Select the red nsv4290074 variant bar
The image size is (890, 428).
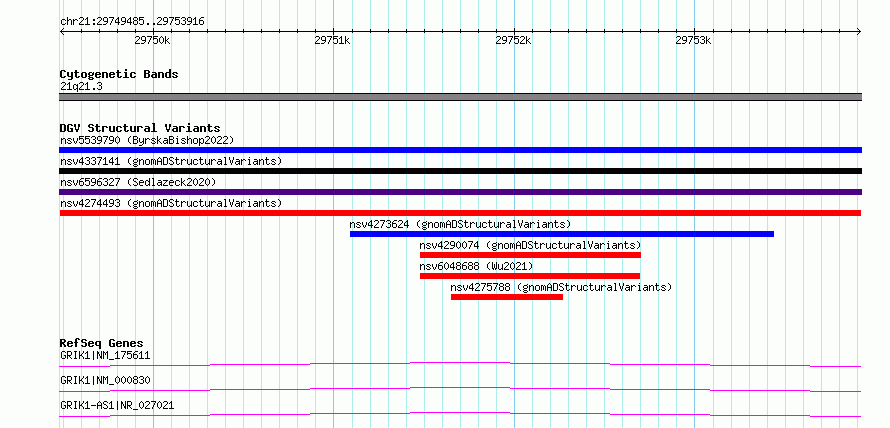(530, 255)
